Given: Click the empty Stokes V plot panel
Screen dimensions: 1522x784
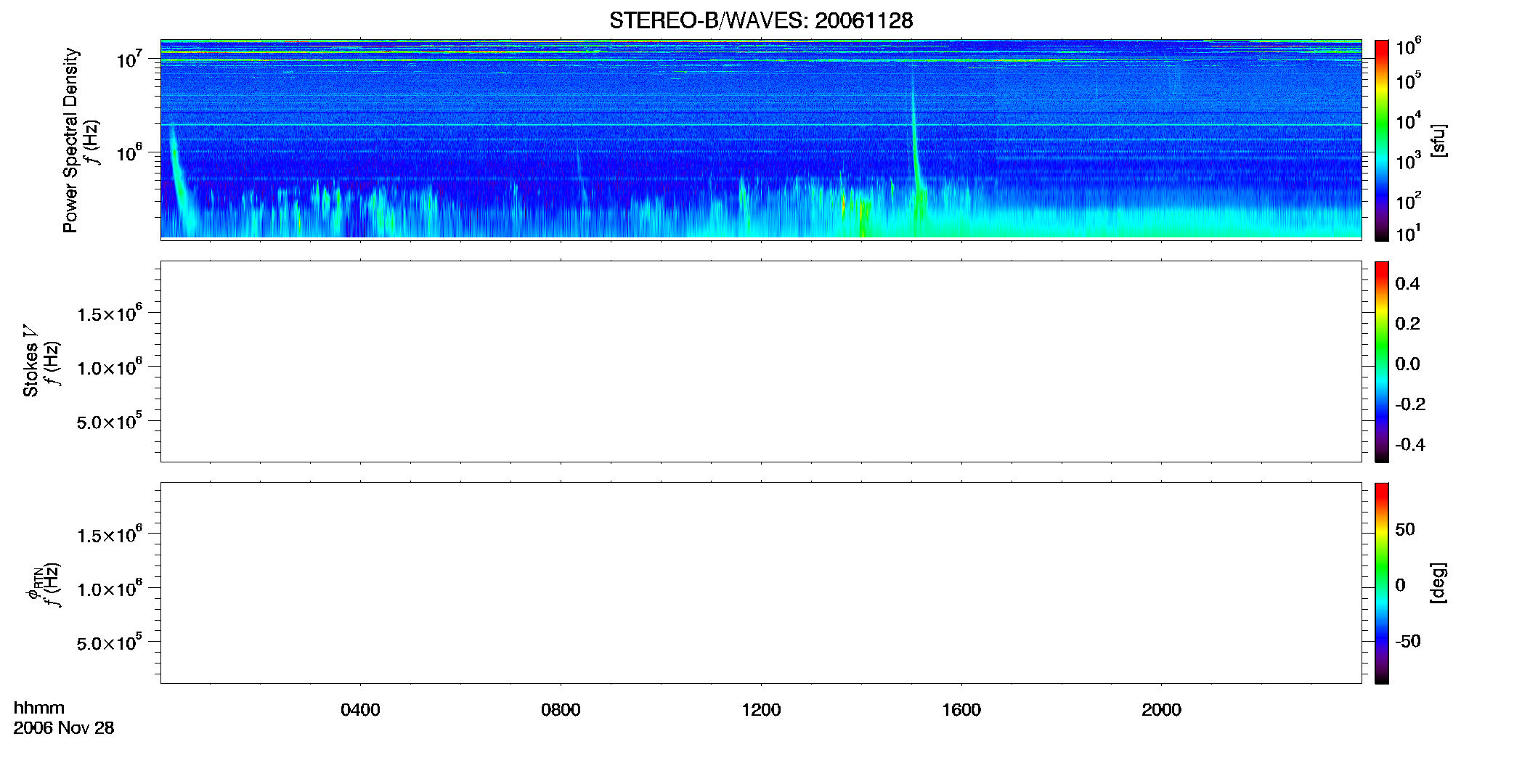Looking at the screenshot, I should tap(761, 362).
